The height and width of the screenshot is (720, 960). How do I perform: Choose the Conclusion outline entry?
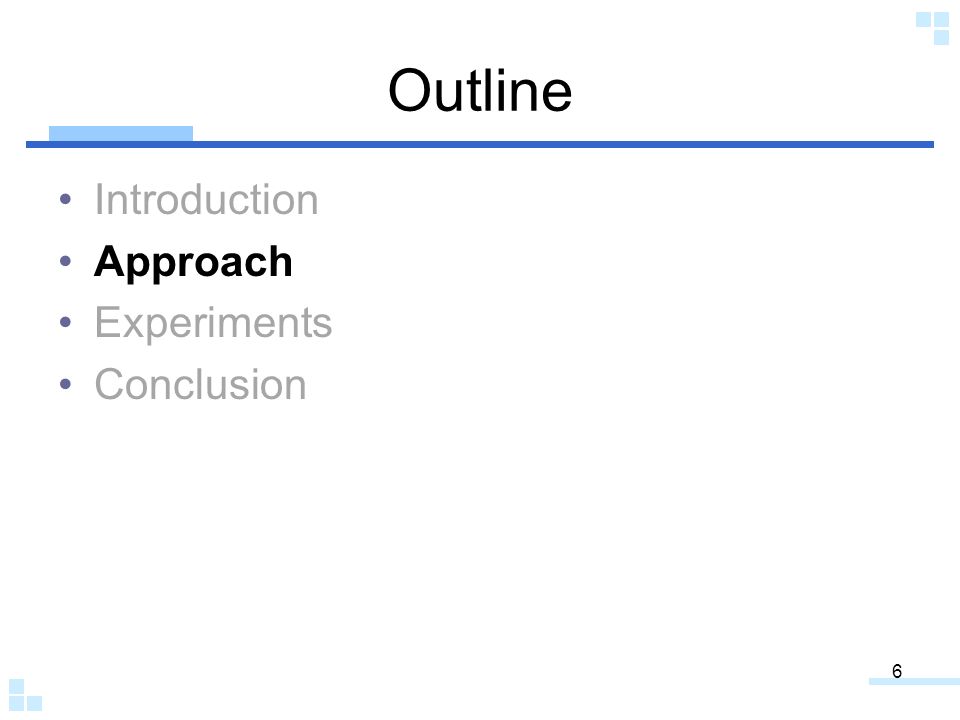[200, 384]
